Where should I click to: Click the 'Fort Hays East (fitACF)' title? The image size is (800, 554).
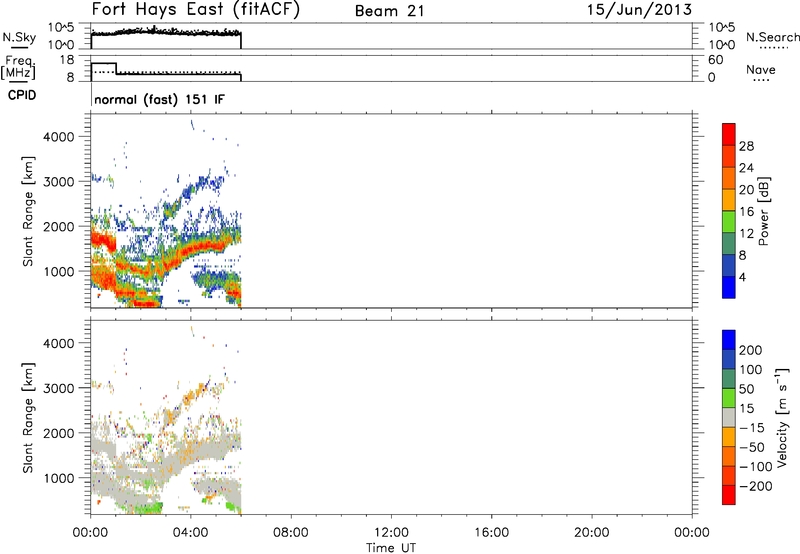tap(195, 10)
